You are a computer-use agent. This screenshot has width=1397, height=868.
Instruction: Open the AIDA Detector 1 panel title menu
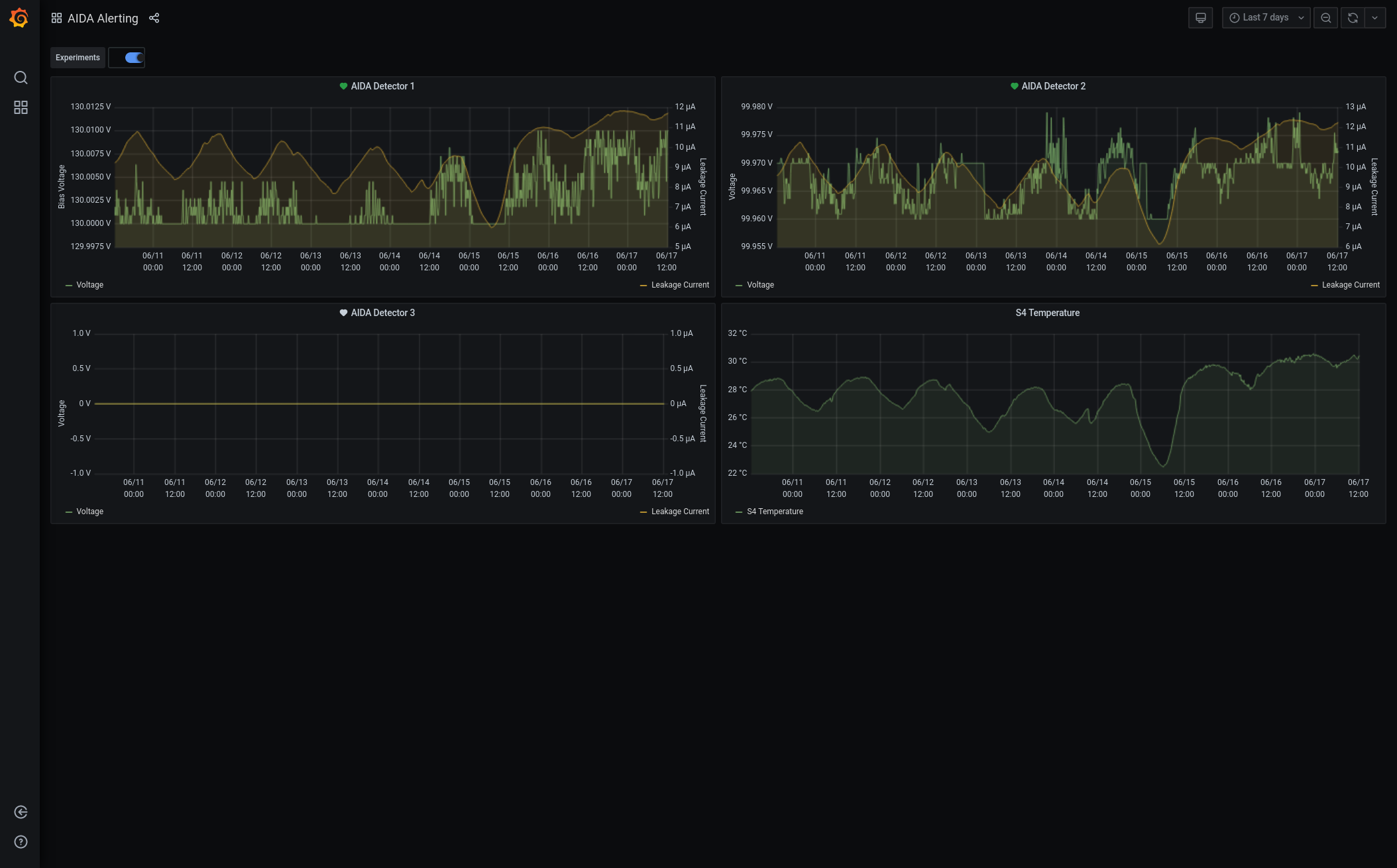tap(382, 86)
